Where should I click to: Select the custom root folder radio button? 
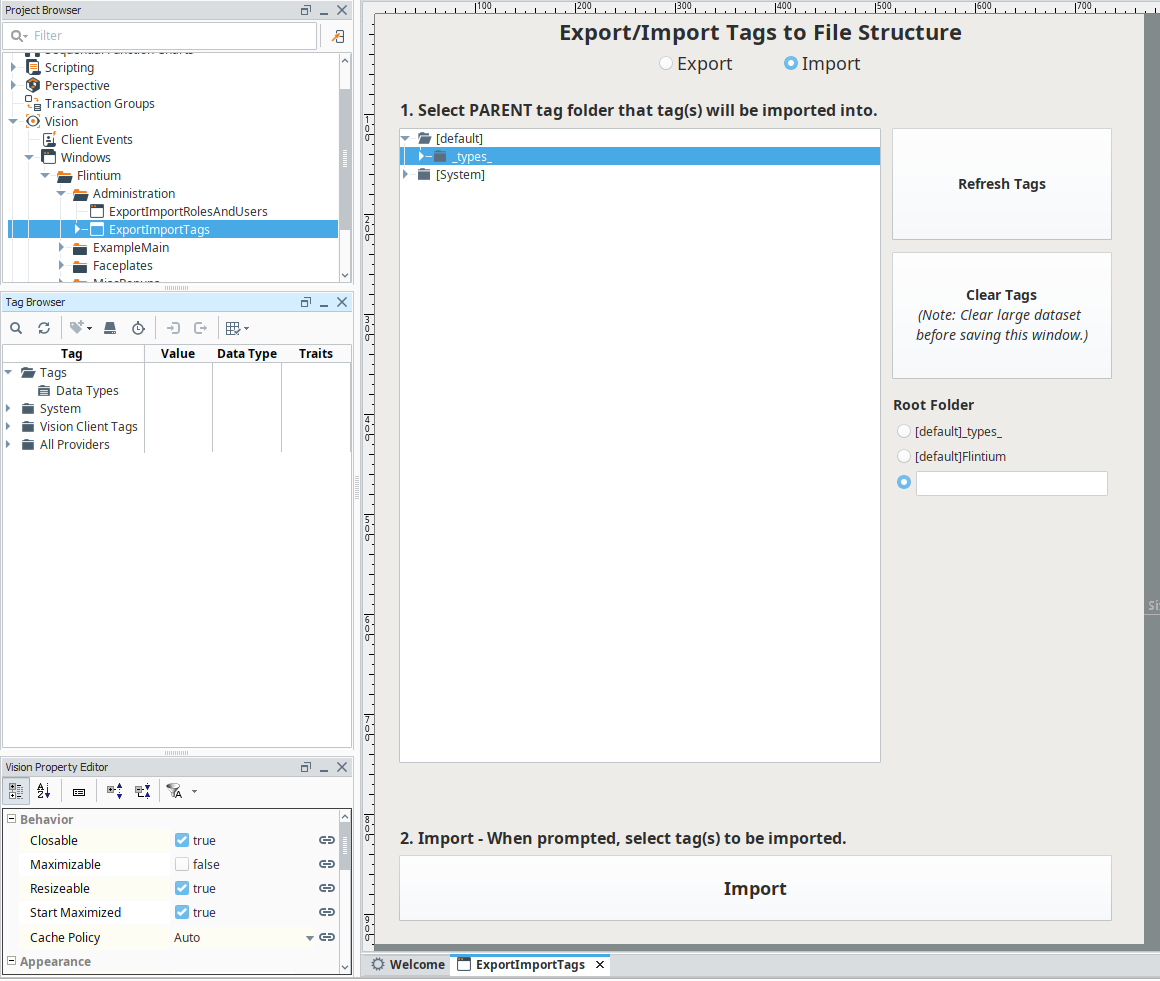tap(903, 482)
